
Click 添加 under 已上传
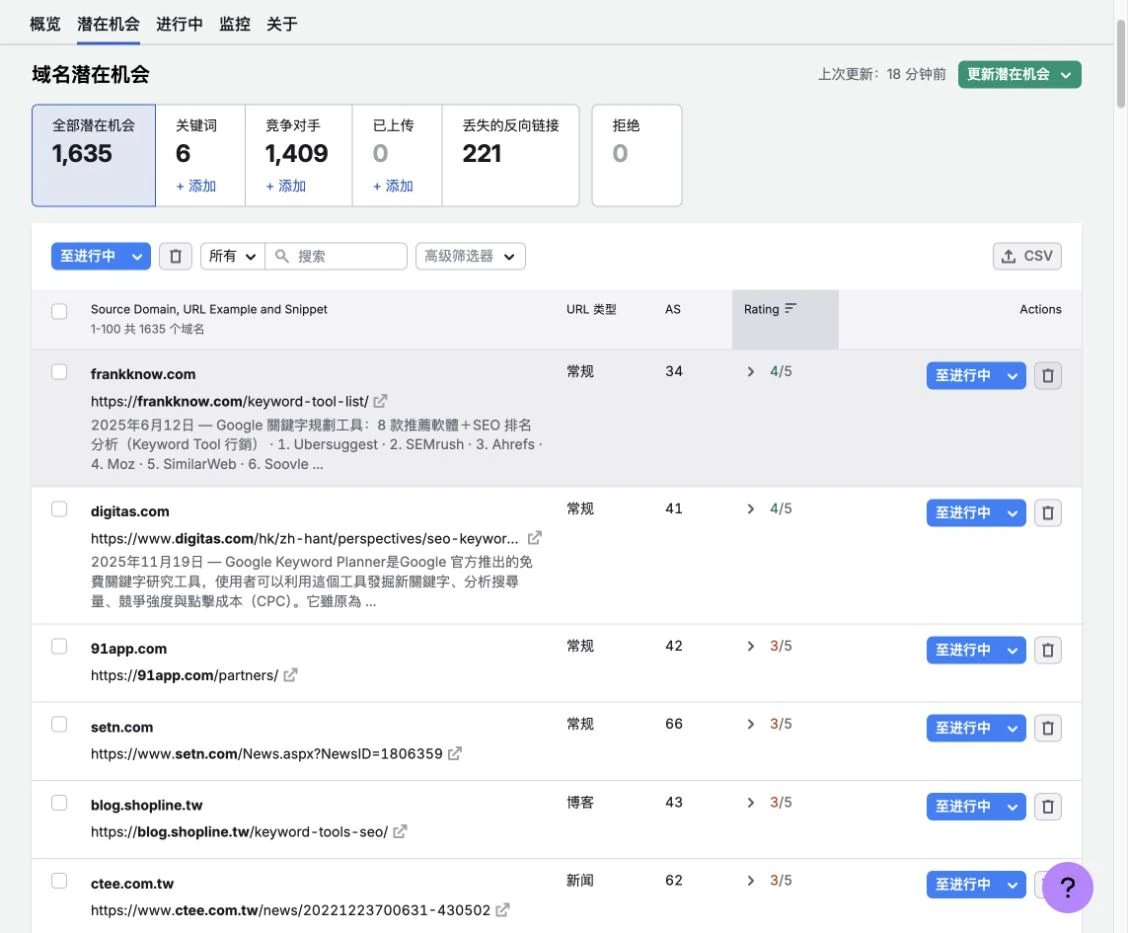tap(394, 186)
